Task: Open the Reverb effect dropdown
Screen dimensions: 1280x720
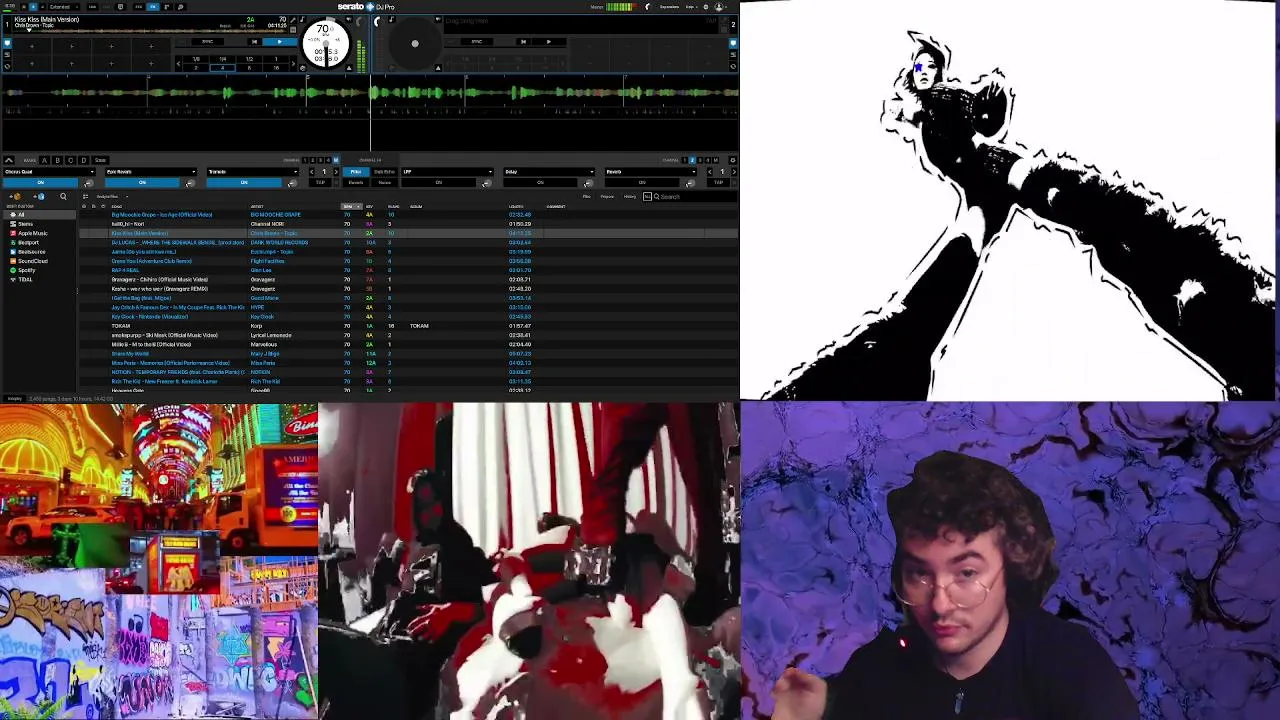Action: pyautogui.click(x=651, y=172)
